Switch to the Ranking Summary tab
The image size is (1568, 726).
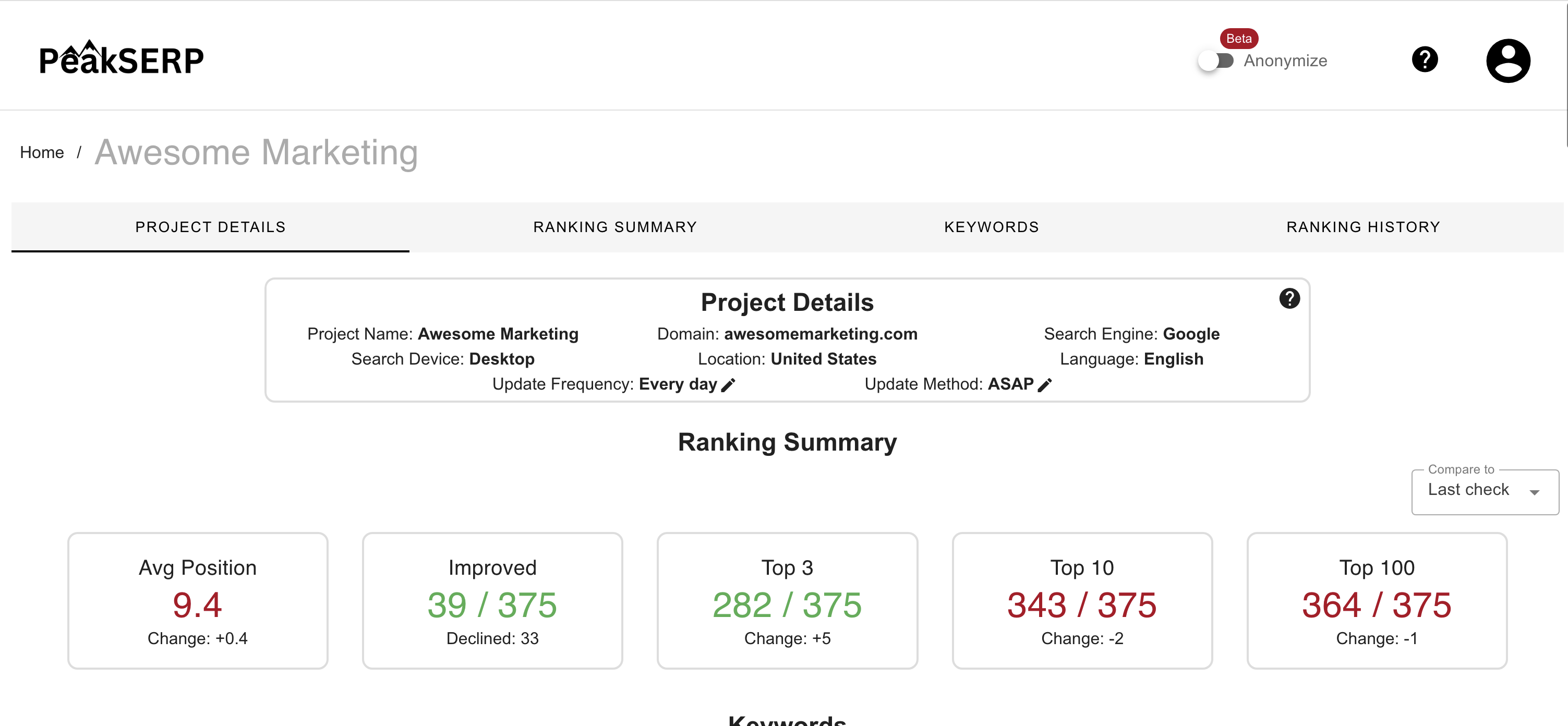615,227
